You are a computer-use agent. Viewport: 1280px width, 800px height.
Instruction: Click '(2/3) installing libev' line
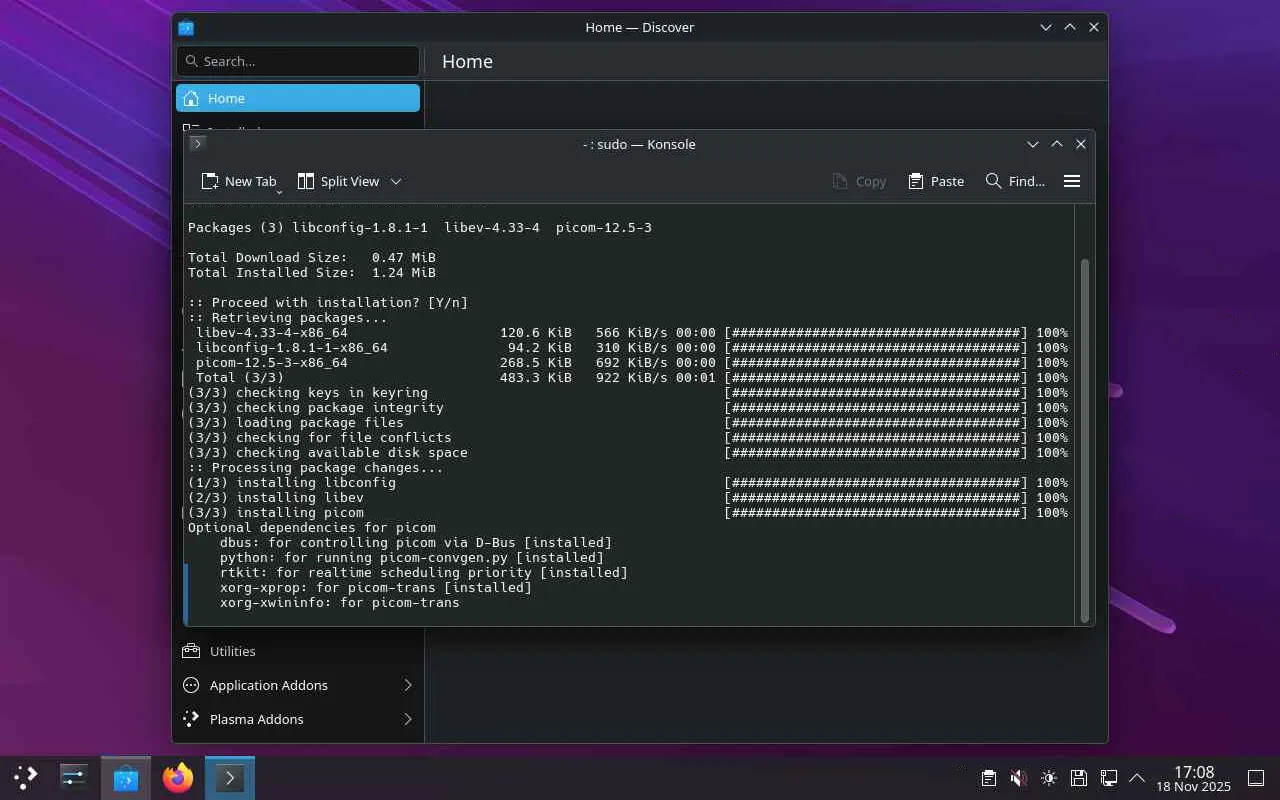coord(628,498)
